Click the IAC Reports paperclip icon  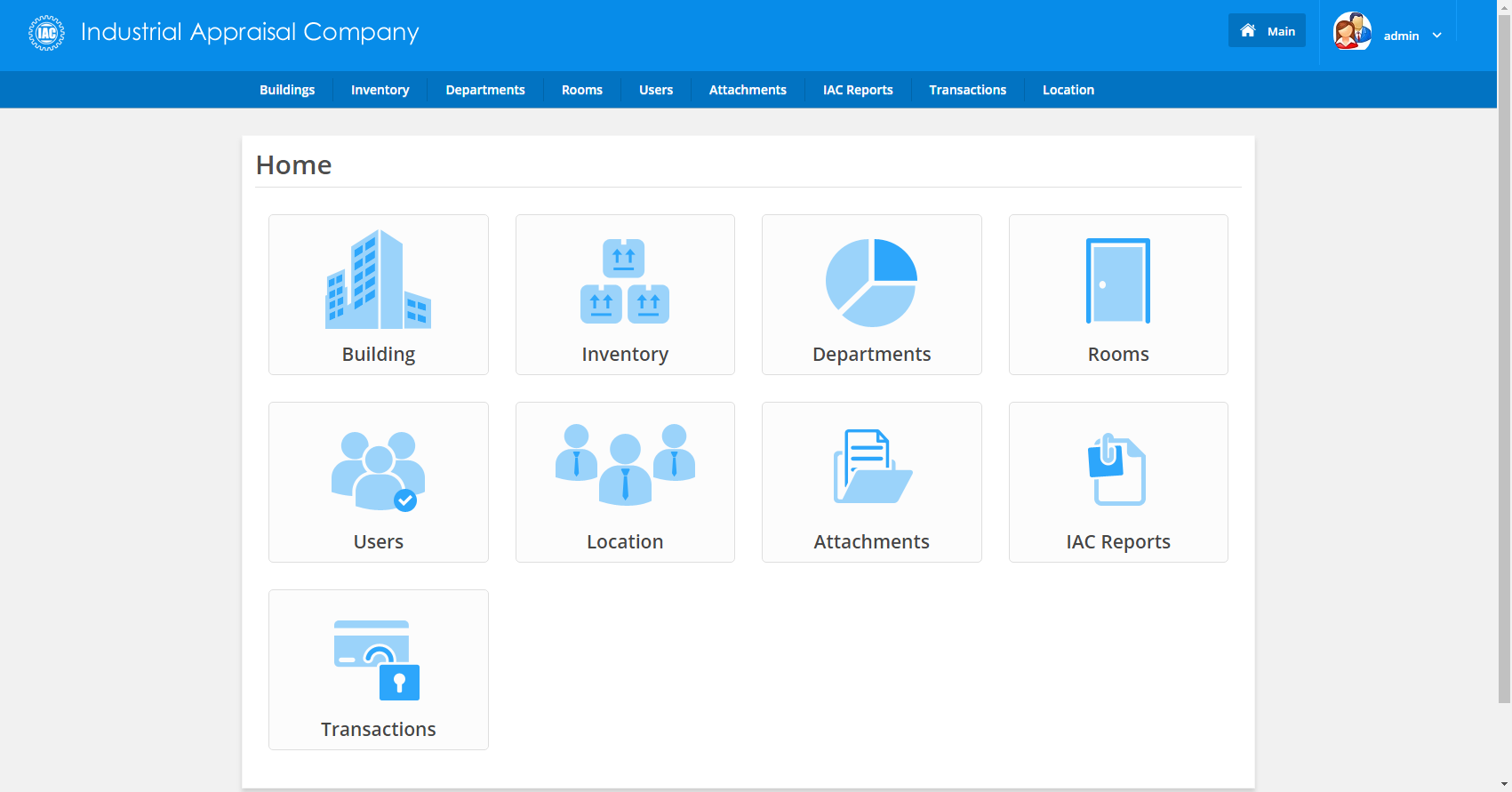[1117, 468]
